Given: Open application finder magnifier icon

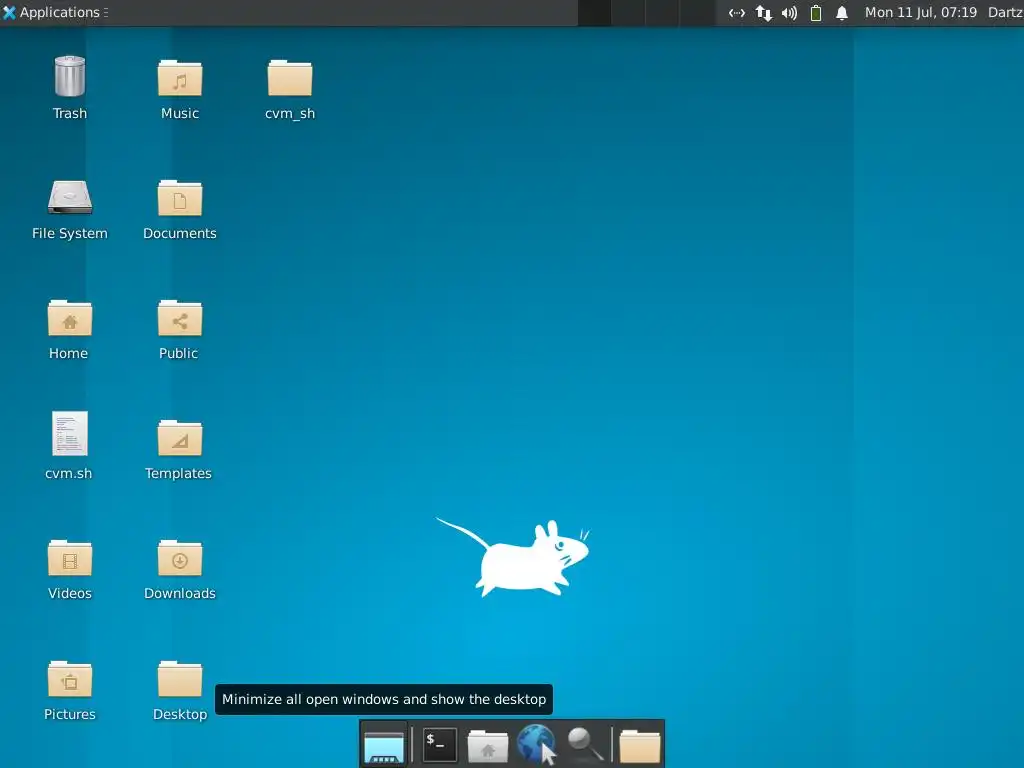Looking at the screenshot, I should (584, 744).
